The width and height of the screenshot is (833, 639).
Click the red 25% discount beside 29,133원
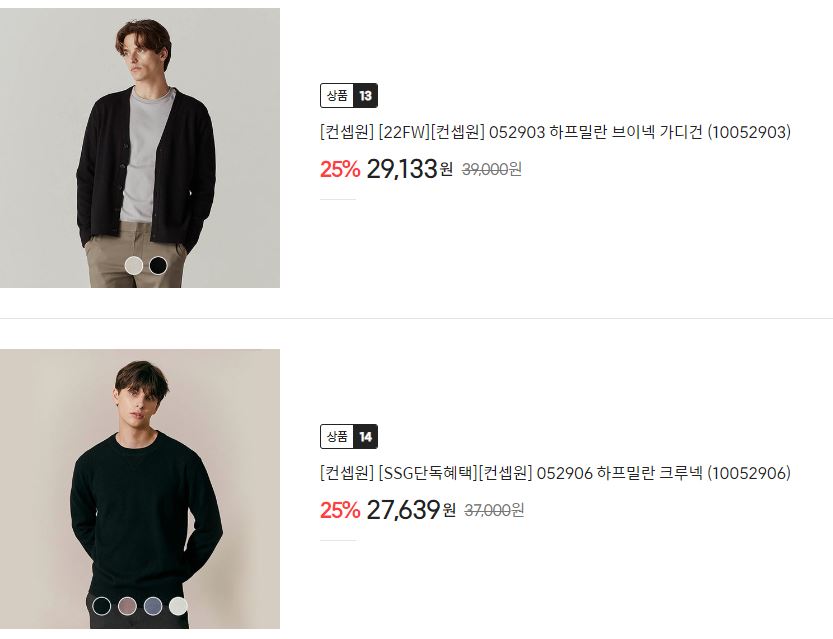coord(339,169)
